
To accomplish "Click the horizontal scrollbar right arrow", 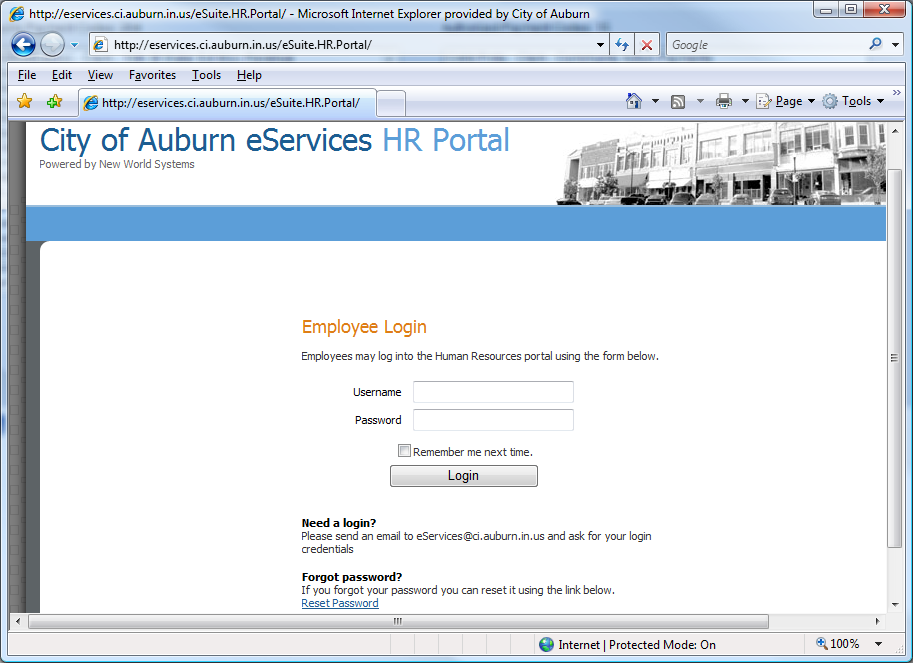I will 877,621.
